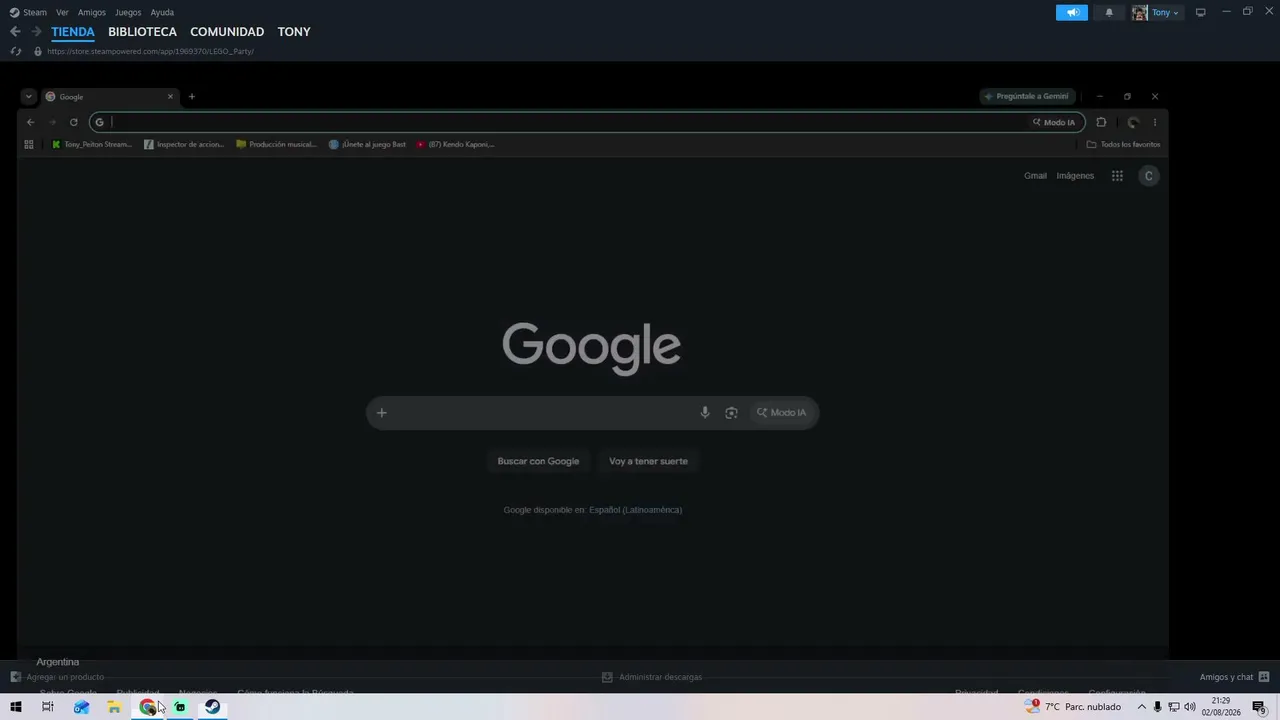The width and height of the screenshot is (1280, 720).
Task: Open Google apps grid launcher
Action: click(1117, 176)
